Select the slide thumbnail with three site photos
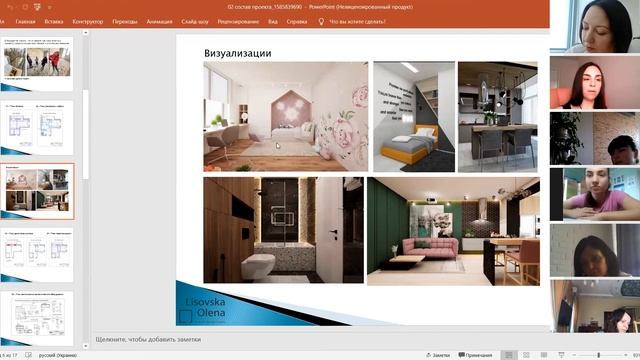The height and width of the screenshot is (360, 640). click(x=37, y=64)
